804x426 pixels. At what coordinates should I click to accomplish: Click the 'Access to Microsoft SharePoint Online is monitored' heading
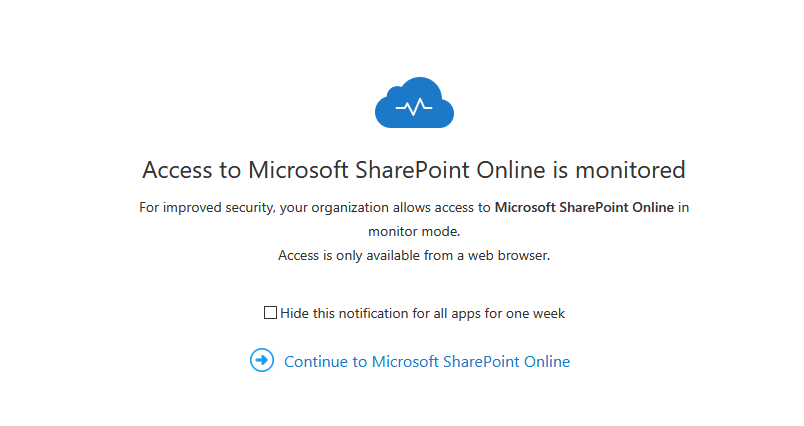click(414, 170)
